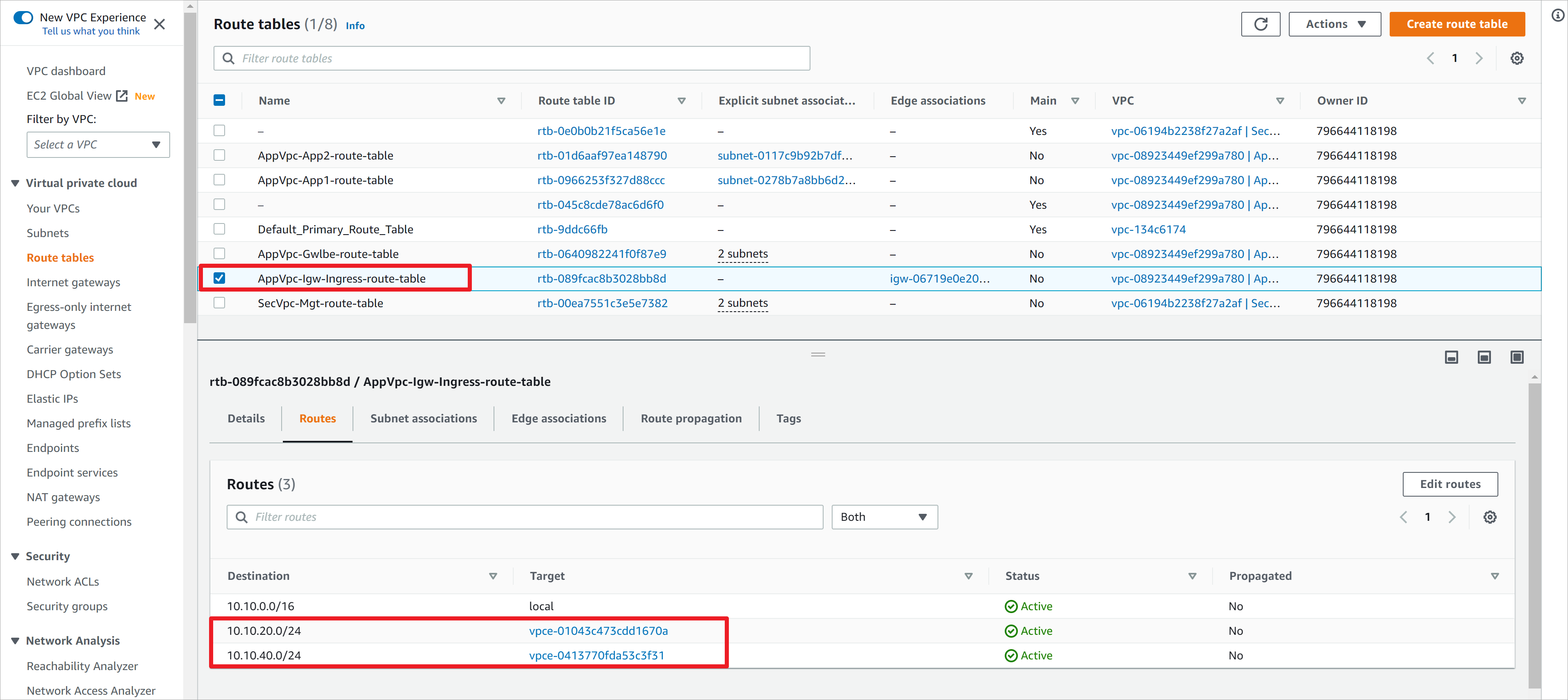This screenshot has width=1568, height=700.
Task: Open the Edge associations tab
Action: point(559,419)
